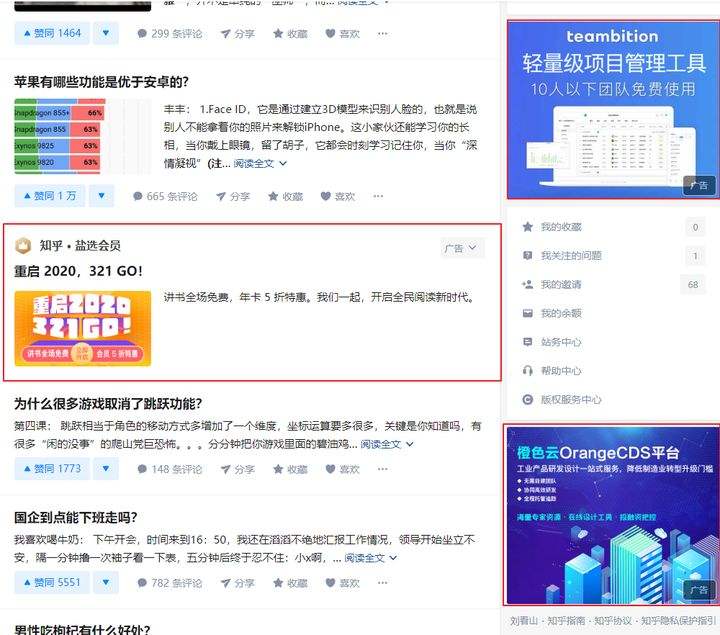The width and height of the screenshot is (720, 635).
Task: Open question 国企到点能下班走吗?
Action: click(76, 517)
